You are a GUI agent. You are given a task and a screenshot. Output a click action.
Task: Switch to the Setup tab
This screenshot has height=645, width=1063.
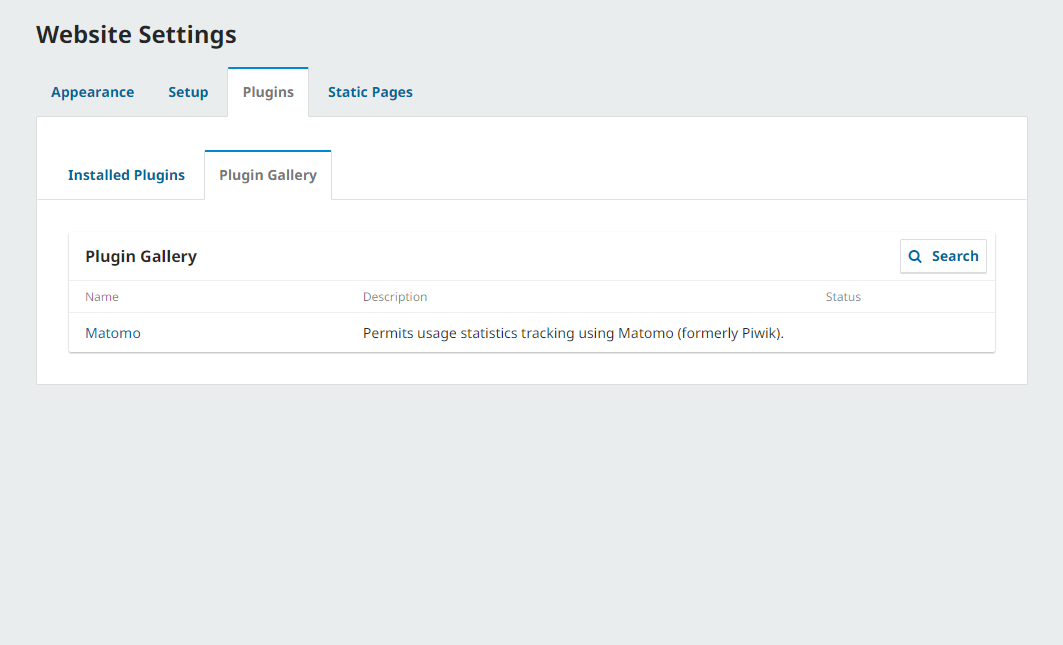coord(188,92)
